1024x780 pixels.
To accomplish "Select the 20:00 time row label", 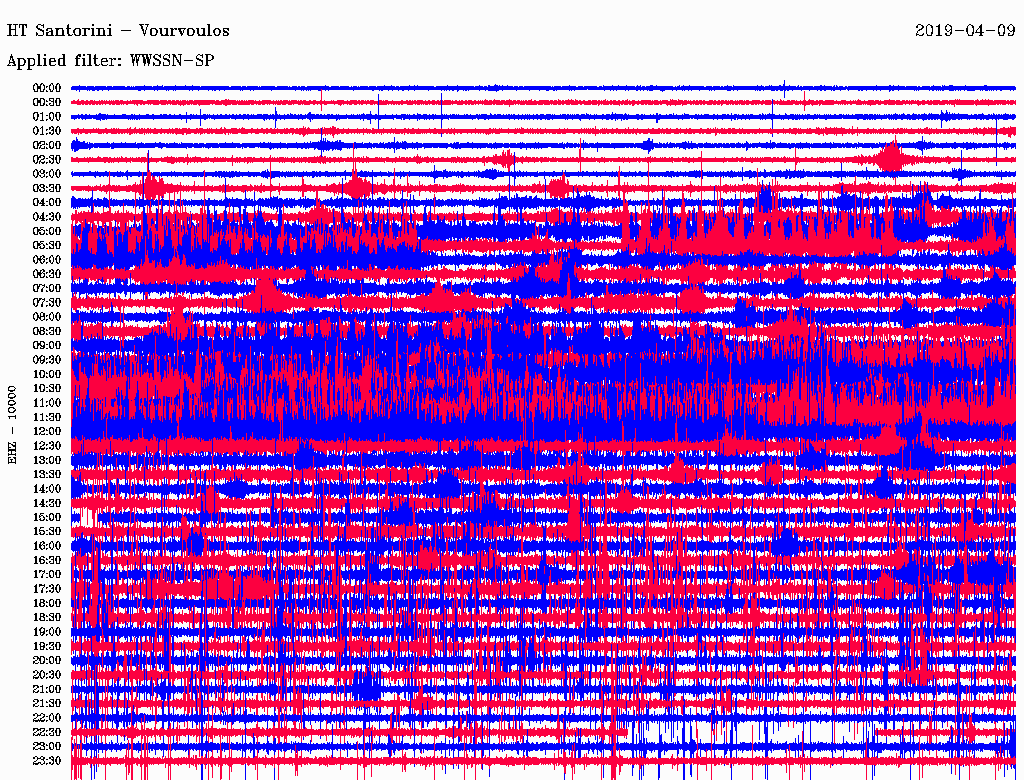I will tap(46, 661).
